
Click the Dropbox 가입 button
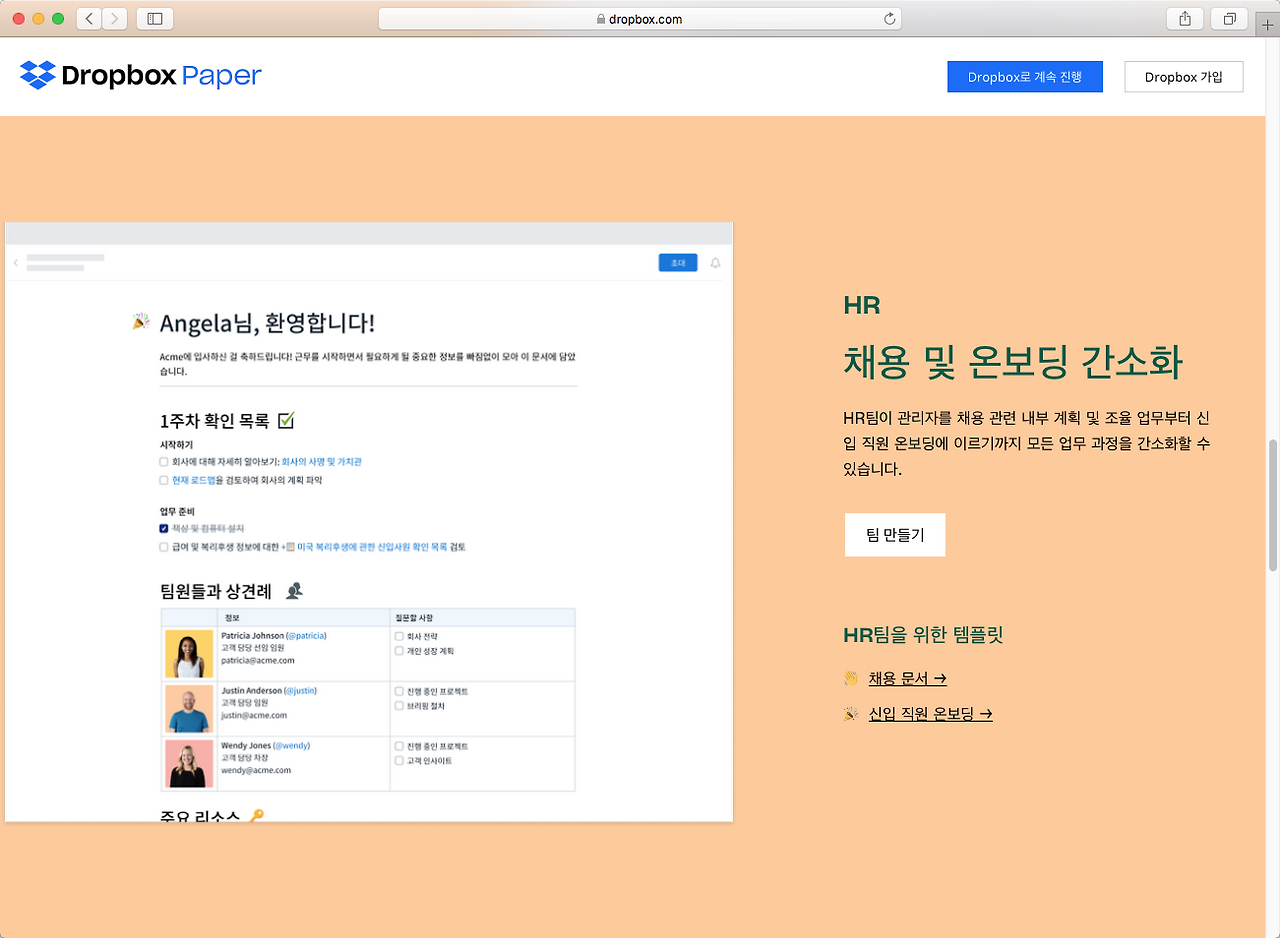pos(1184,77)
